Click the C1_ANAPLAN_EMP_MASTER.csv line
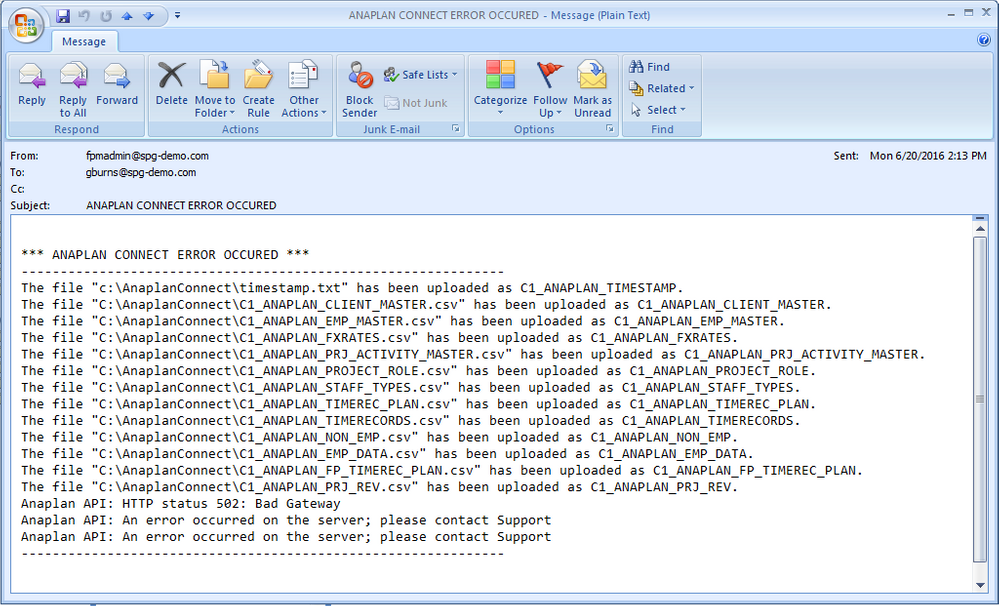This screenshot has height=606, width=999. tap(403, 321)
